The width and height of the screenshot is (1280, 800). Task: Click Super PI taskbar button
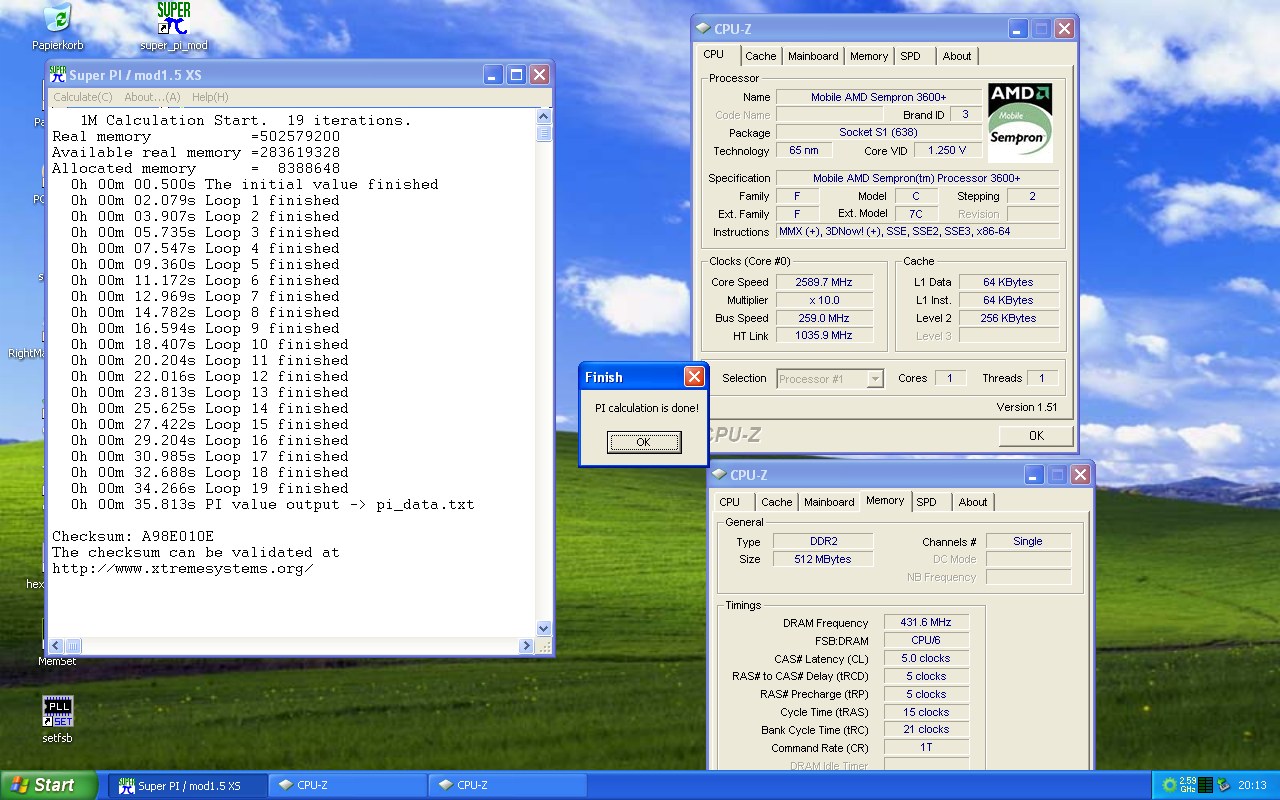click(187, 785)
